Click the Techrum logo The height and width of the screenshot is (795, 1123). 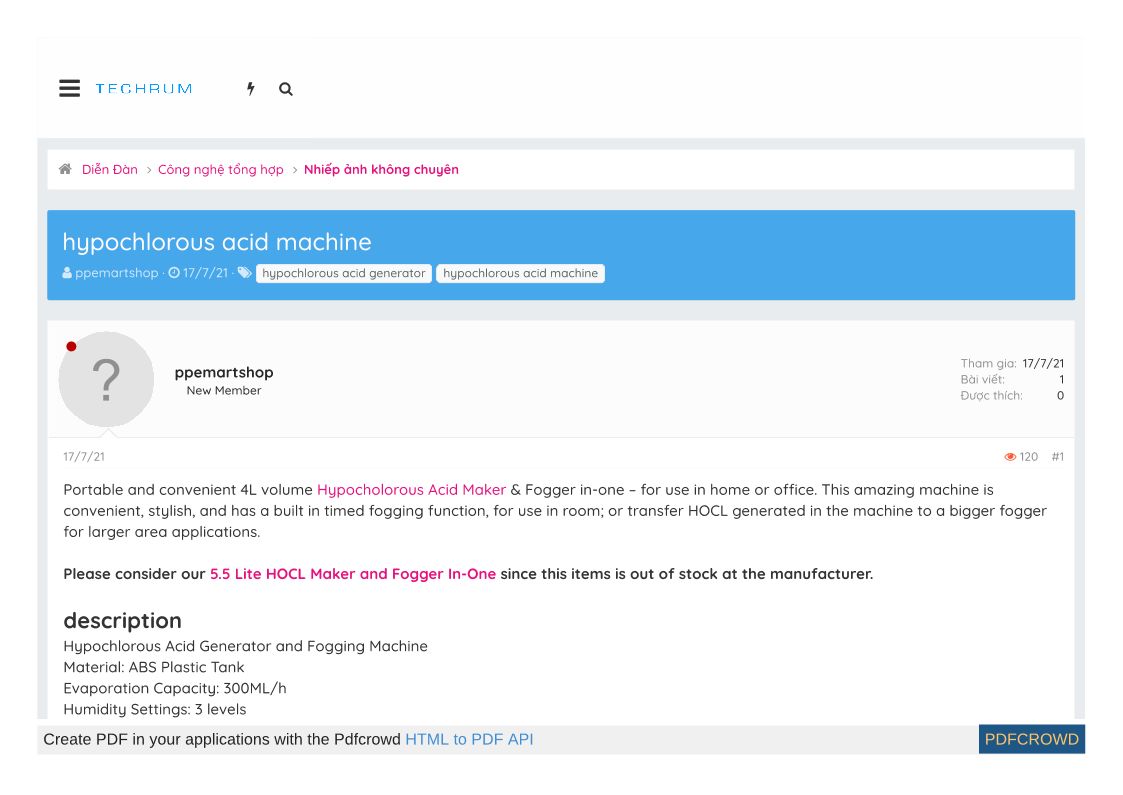144,89
